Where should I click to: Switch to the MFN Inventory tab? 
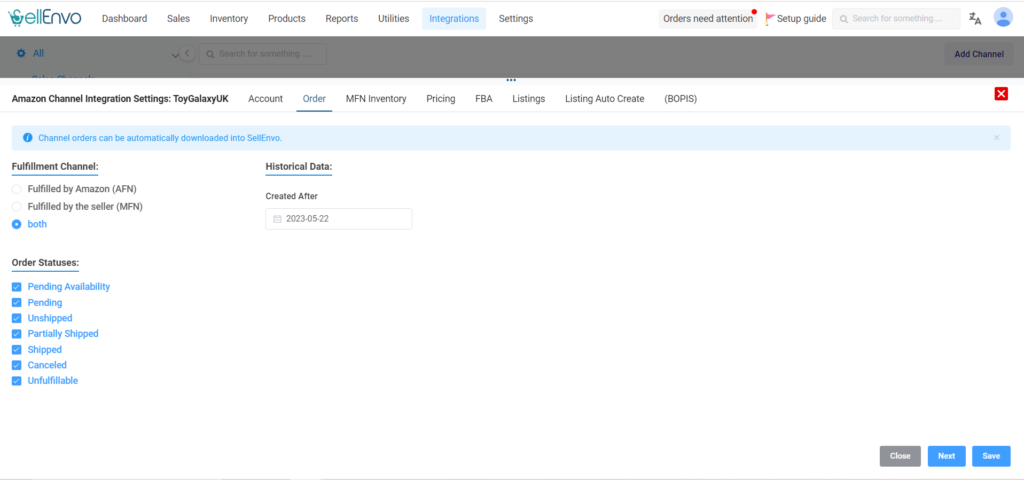coord(376,99)
